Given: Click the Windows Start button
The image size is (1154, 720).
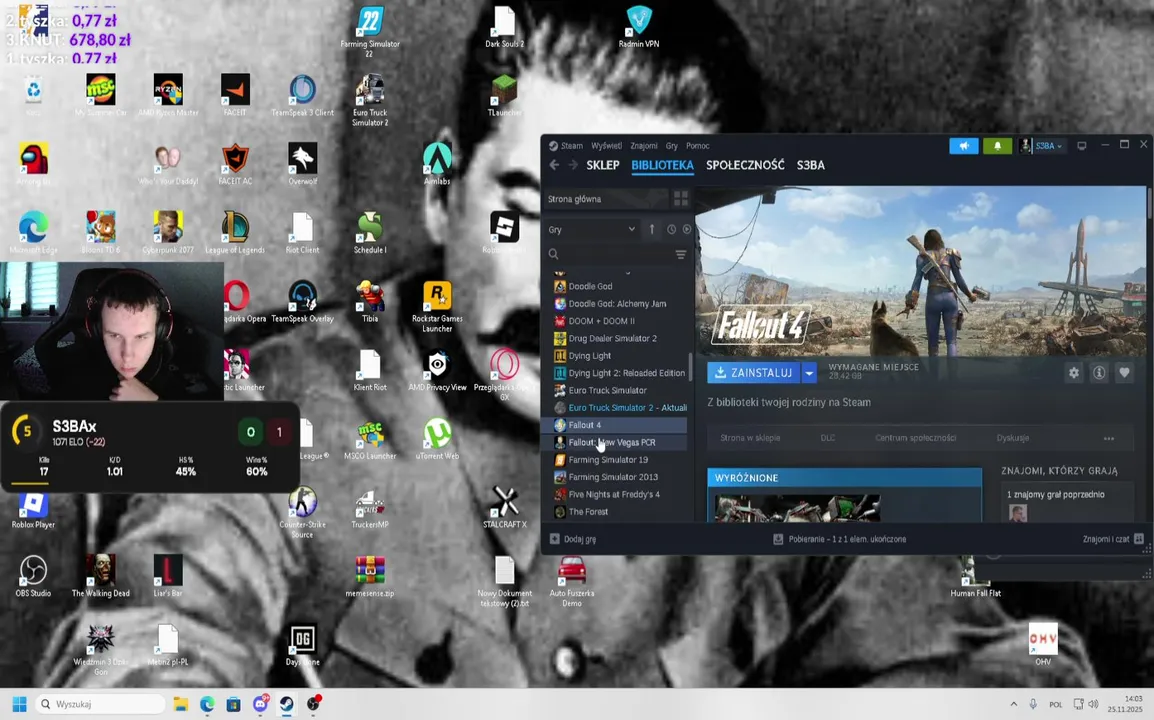Looking at the screenshot, I should tap(19, 705).
